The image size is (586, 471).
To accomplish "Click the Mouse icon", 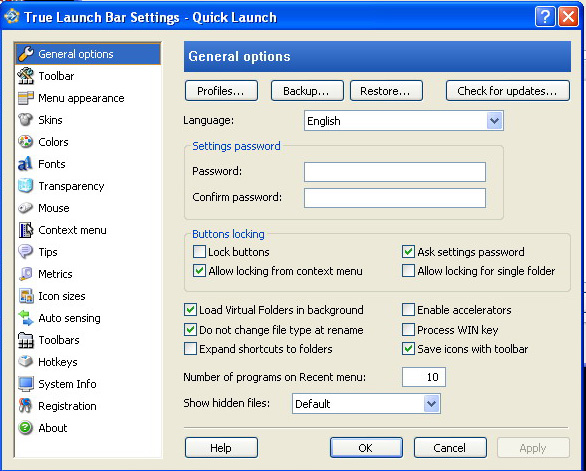I will click(x=26, y=208).
